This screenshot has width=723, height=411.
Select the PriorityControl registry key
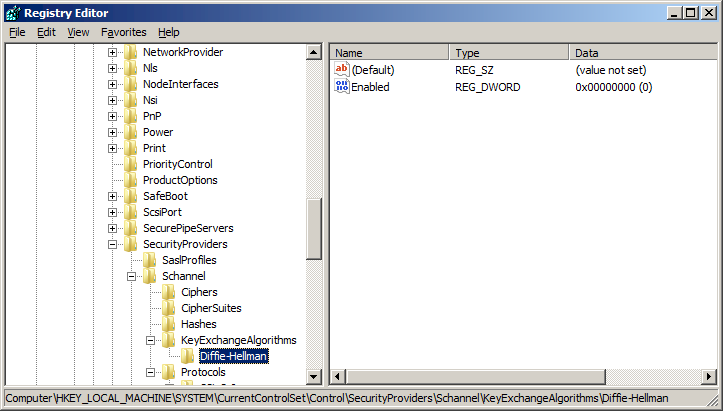tap(178, 164)
